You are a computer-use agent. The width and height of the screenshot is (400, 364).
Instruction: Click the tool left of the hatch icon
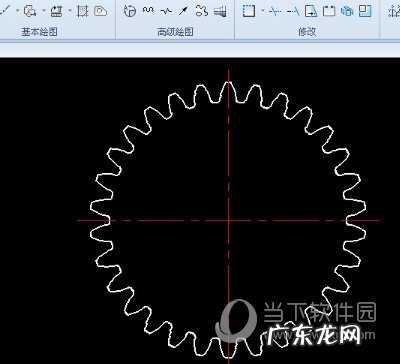point(56,11)
